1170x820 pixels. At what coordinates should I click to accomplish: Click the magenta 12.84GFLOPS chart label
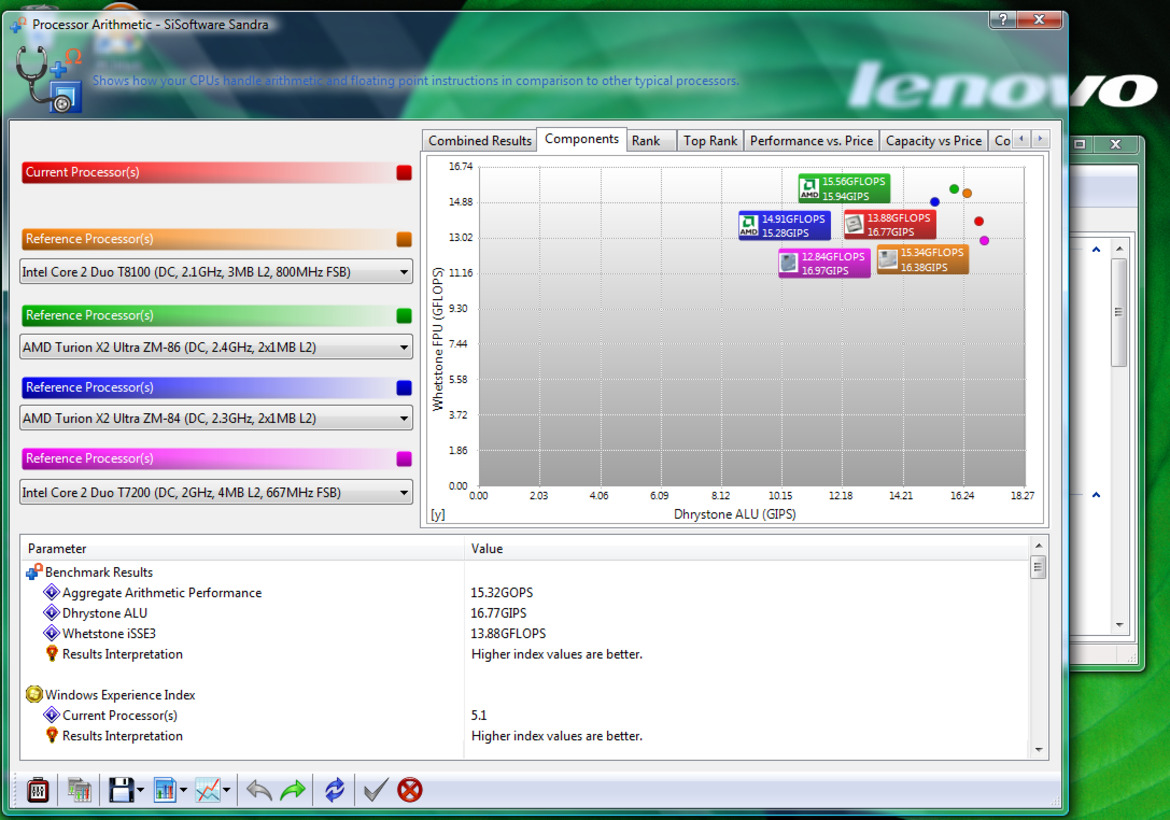coord(824,263)
